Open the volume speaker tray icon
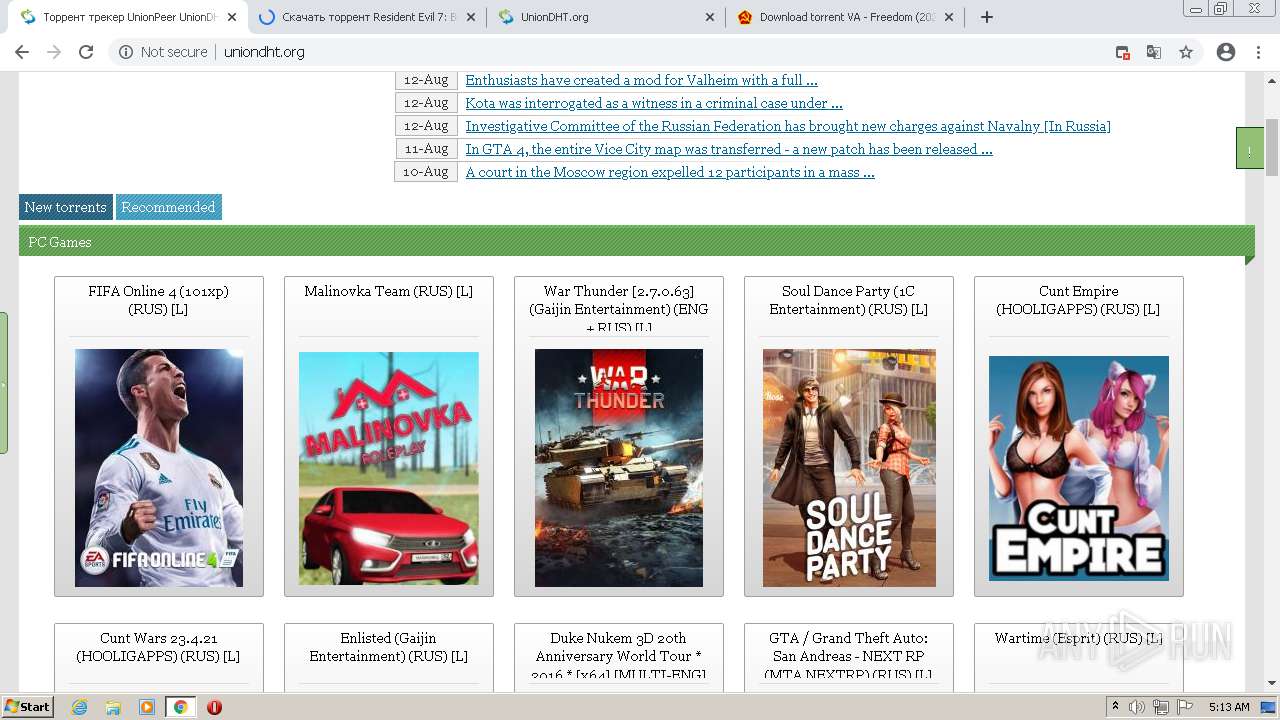The height and width of the screenshot is (720, 1280). (x=1137, y=707)
